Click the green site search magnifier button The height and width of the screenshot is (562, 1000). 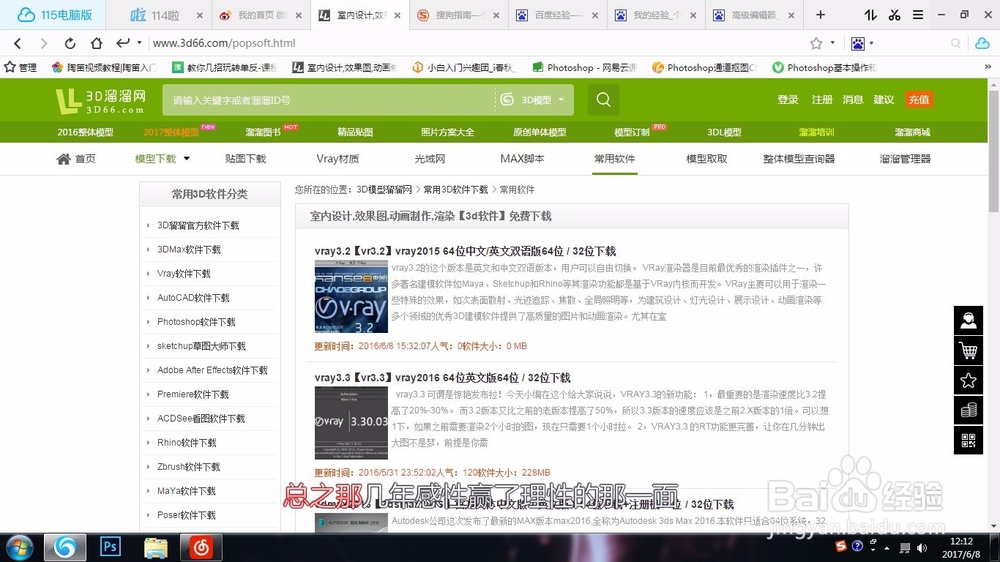coord(603,100)
